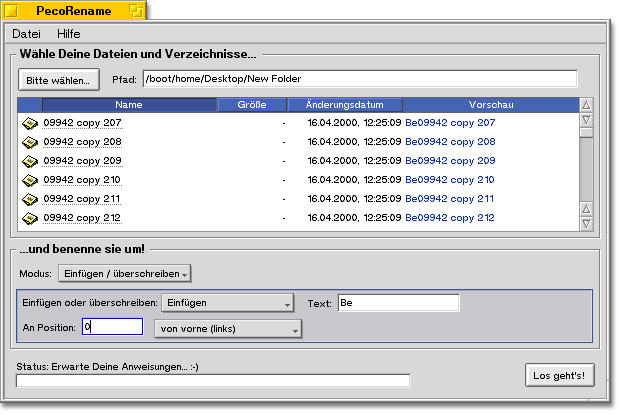This screenshot has width=621, height=415.
Task: Open the Einfügen oder überschreiben dropdown
Action: coord(228,303)
